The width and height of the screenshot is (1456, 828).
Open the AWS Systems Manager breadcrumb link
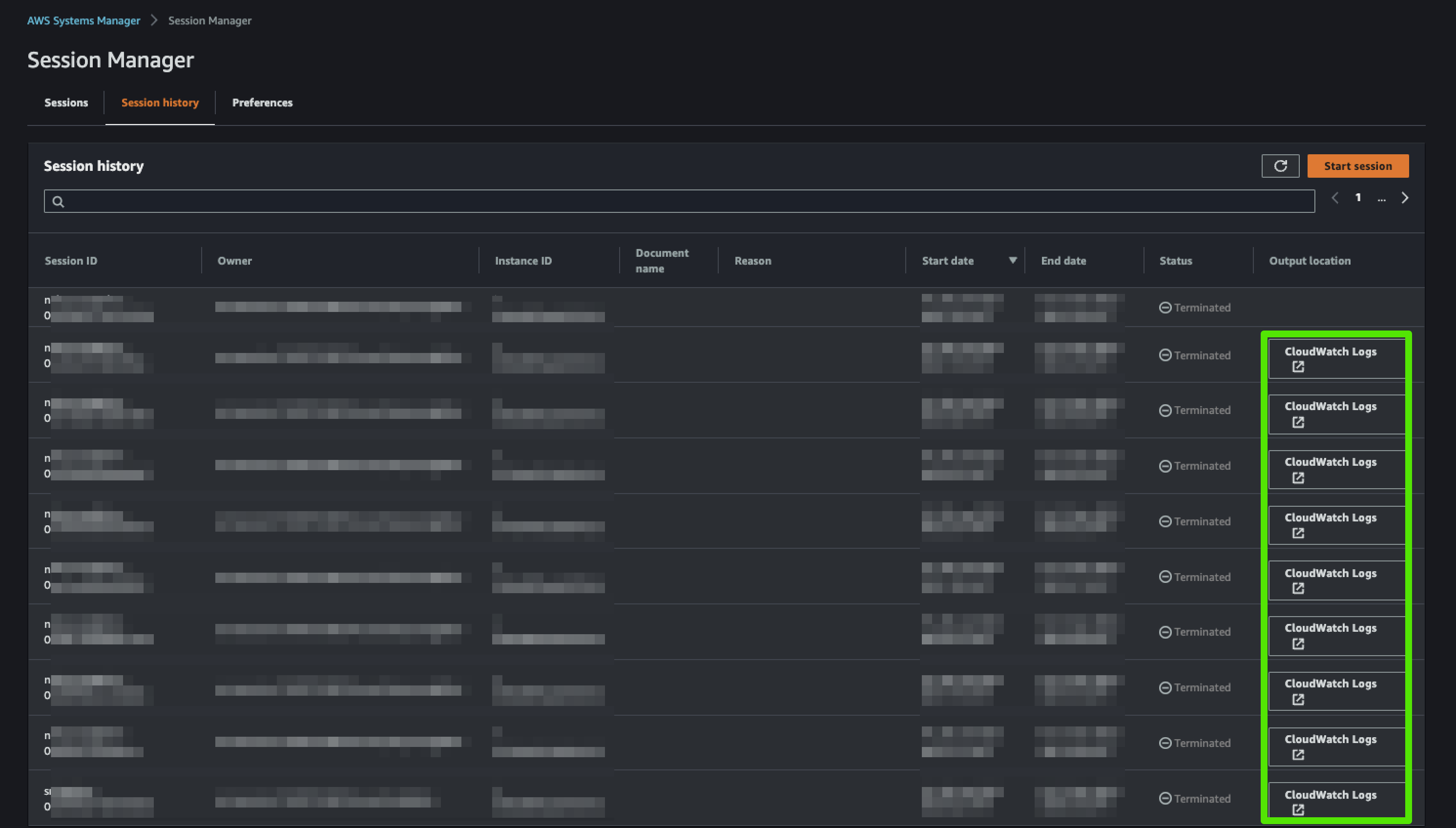(83, 21)
